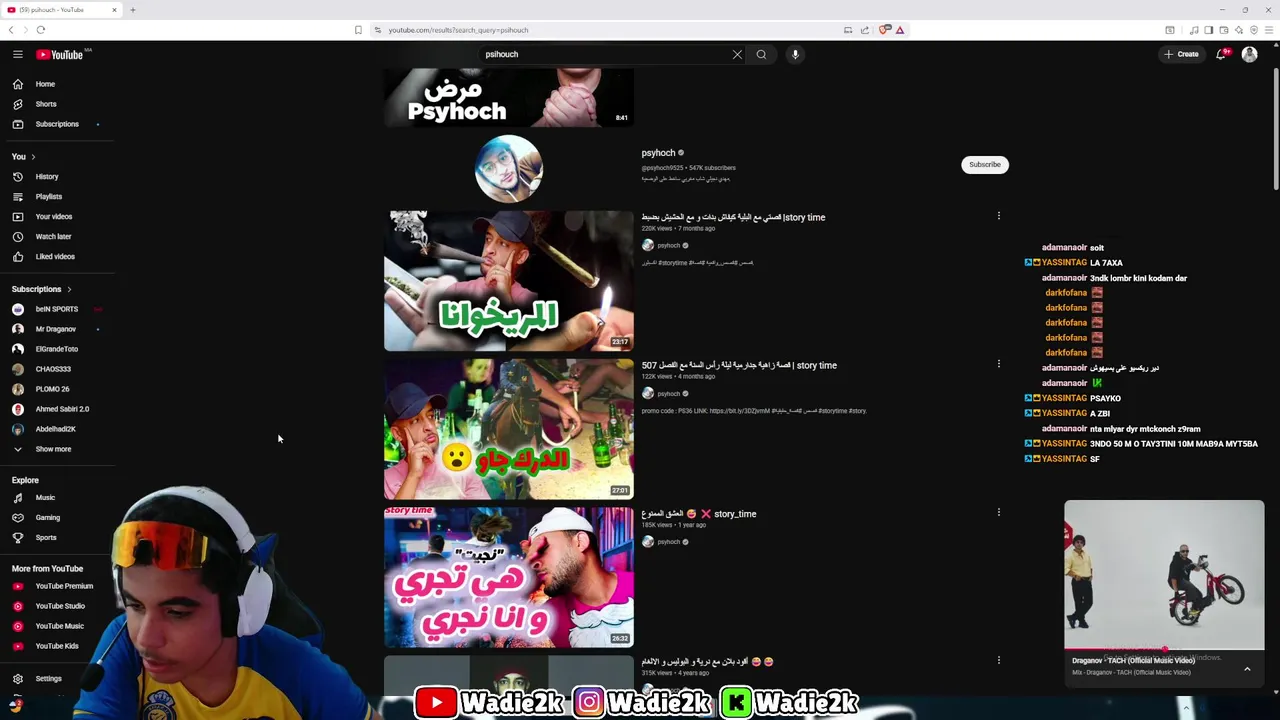Subscribe to the psyhoch channel

(984, 164)
